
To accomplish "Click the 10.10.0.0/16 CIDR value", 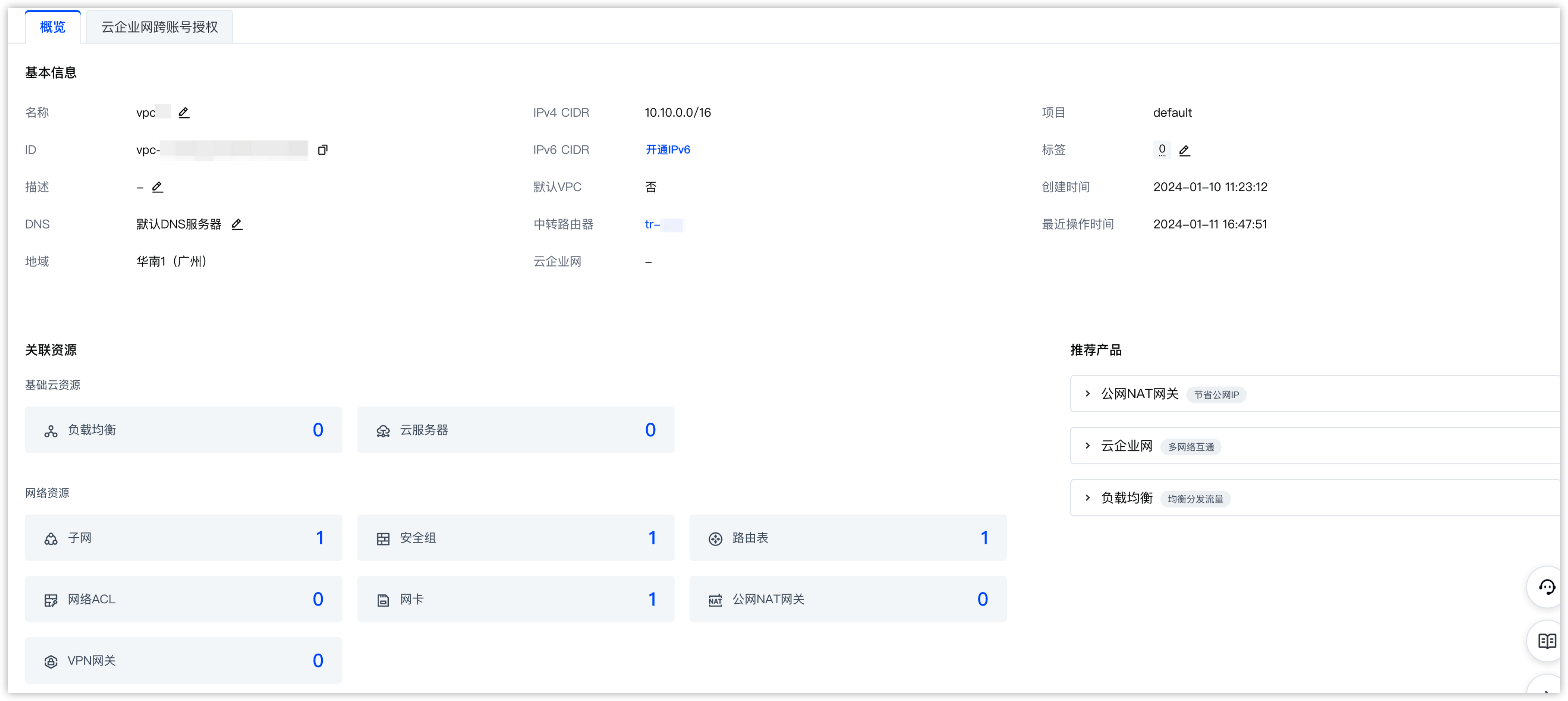I will tap(677, 113).
